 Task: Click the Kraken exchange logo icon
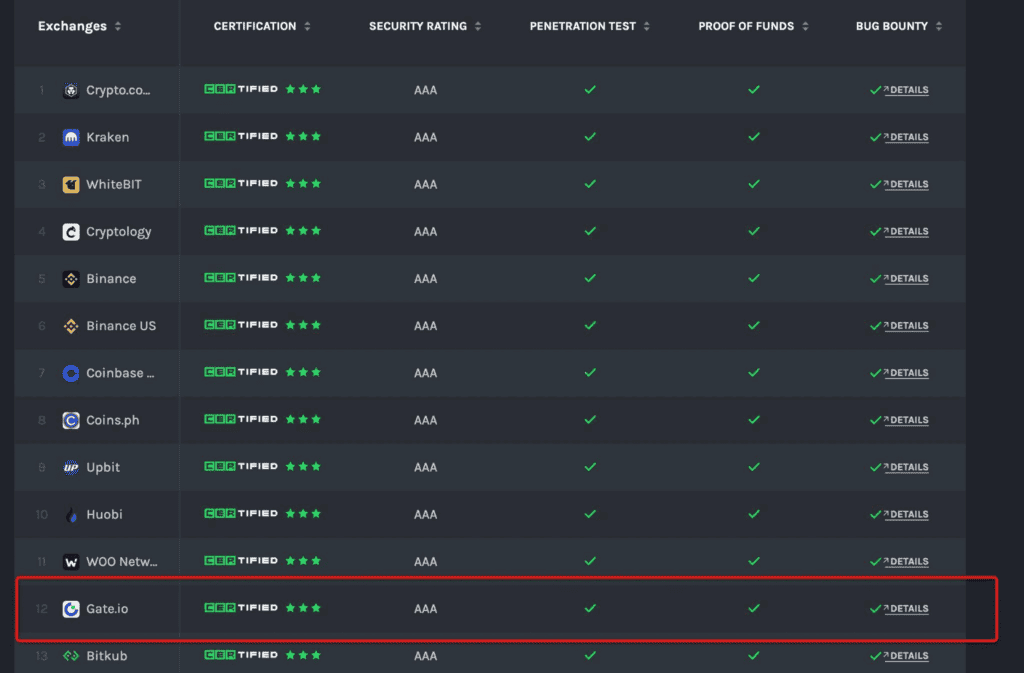(71, 137)
